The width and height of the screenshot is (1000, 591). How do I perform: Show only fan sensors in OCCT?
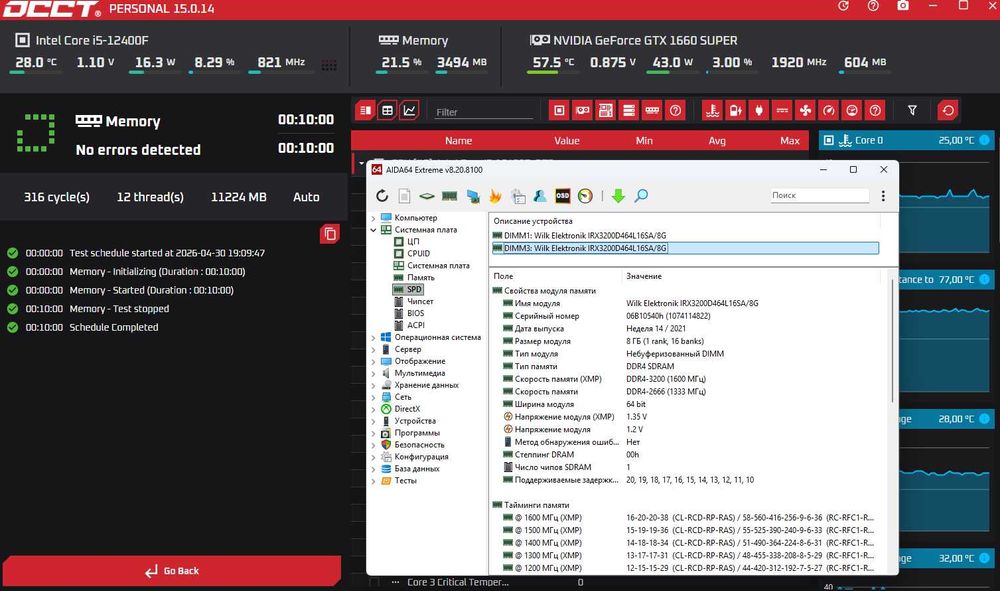[805, 110]
